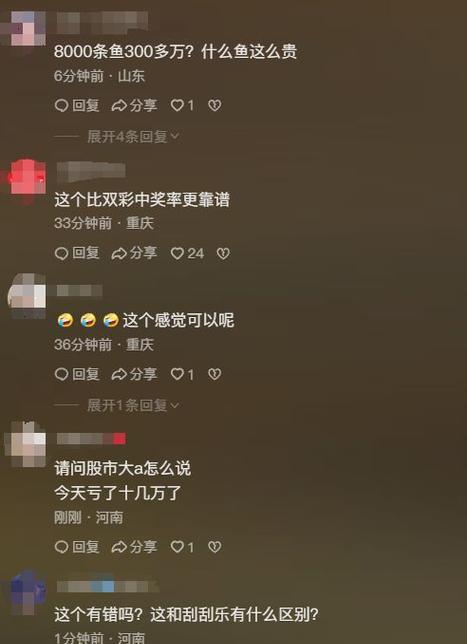Share the 这个比双彩中奖率更靠谱 comment
The width and height of the screenshot is (467, 644).
tap(134, 253)
